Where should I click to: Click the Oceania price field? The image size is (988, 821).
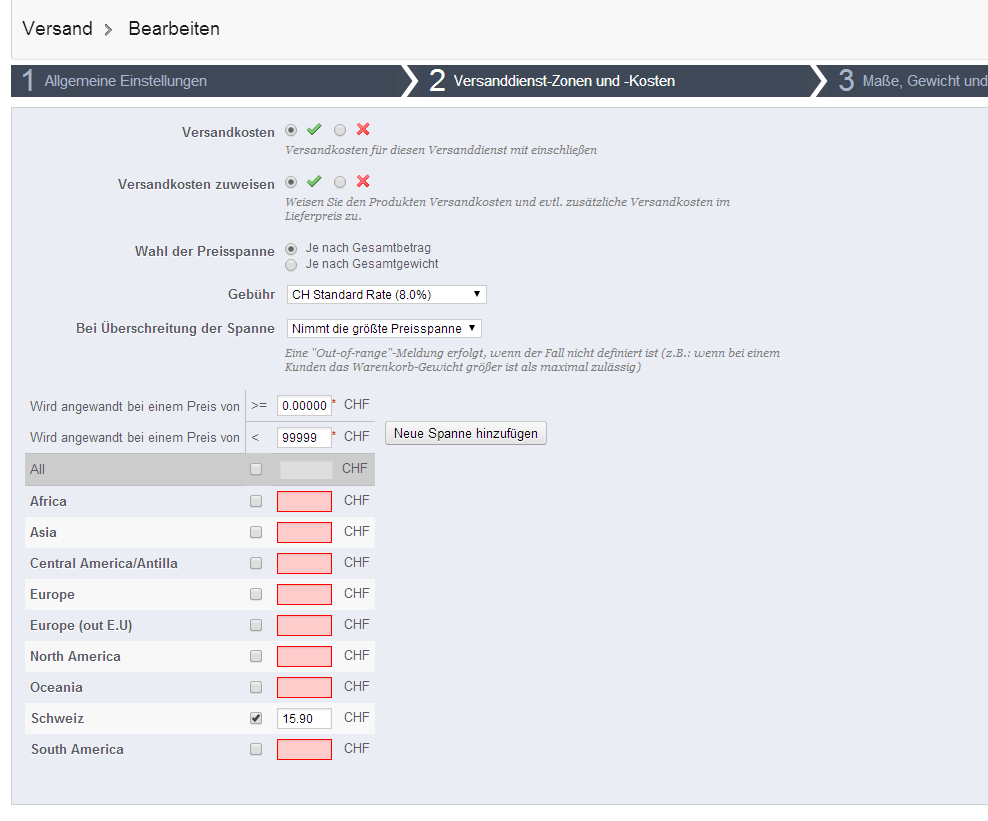coord(304,687)
